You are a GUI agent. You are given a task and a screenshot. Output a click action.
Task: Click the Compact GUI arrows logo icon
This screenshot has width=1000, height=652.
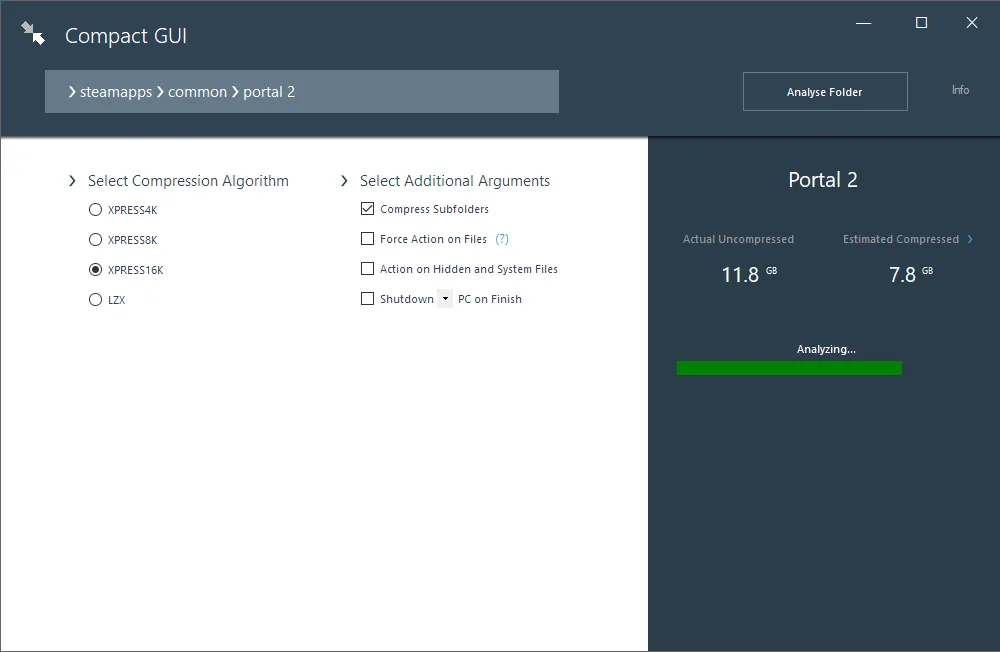click(33, 33)
